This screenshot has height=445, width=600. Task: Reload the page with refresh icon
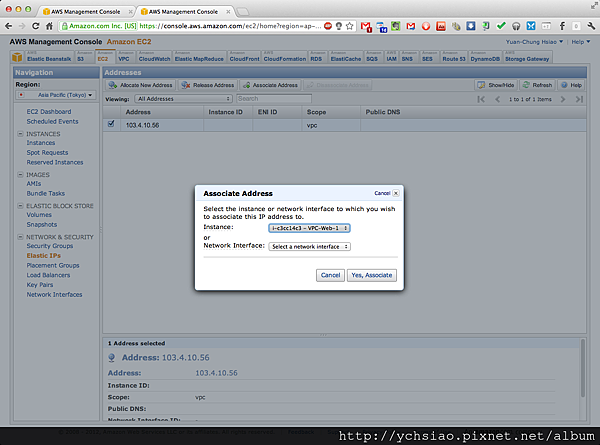click(36, 26)
